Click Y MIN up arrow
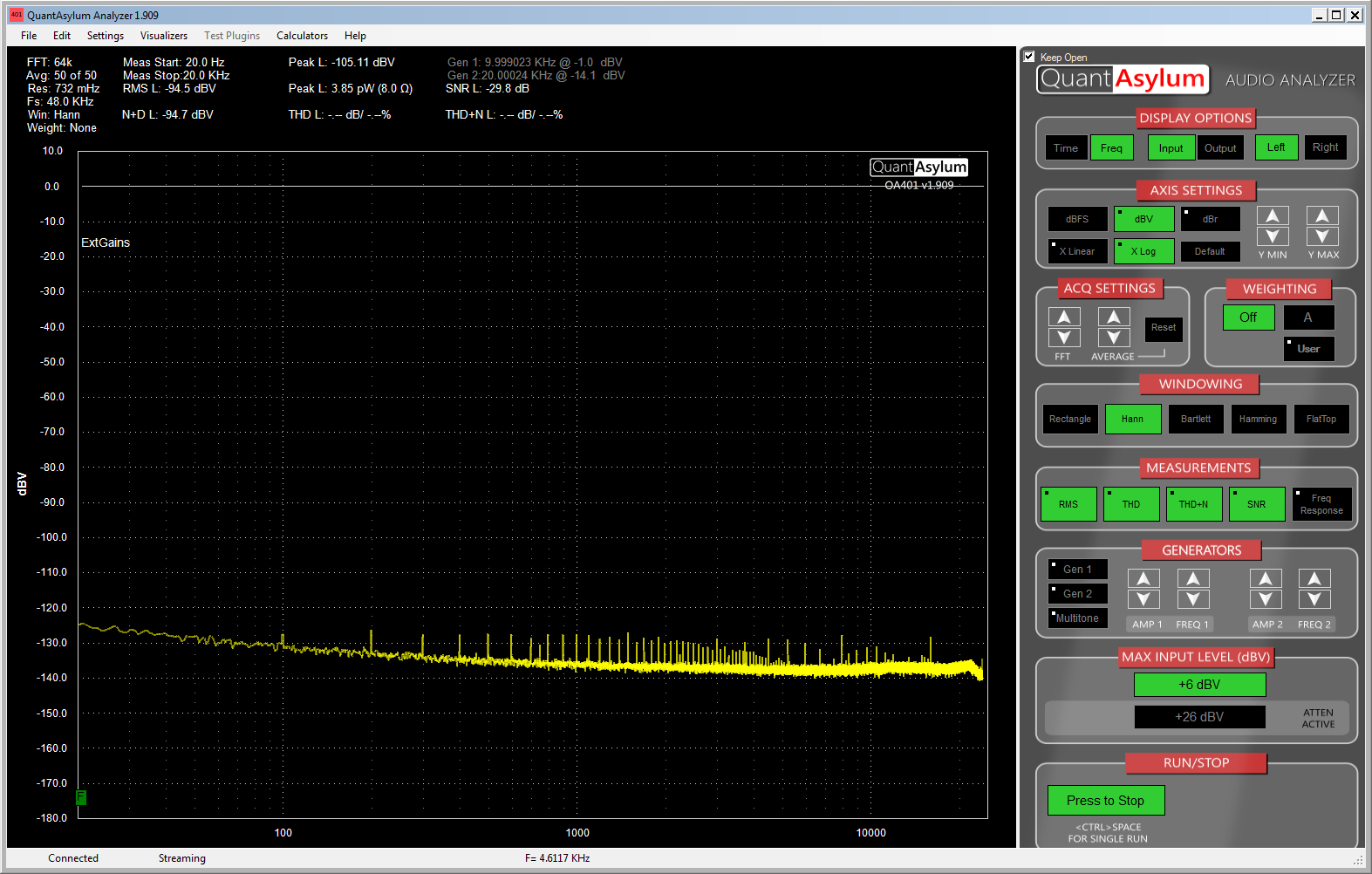This screenshot has height=874, width=1372. tap(1273, 215)
